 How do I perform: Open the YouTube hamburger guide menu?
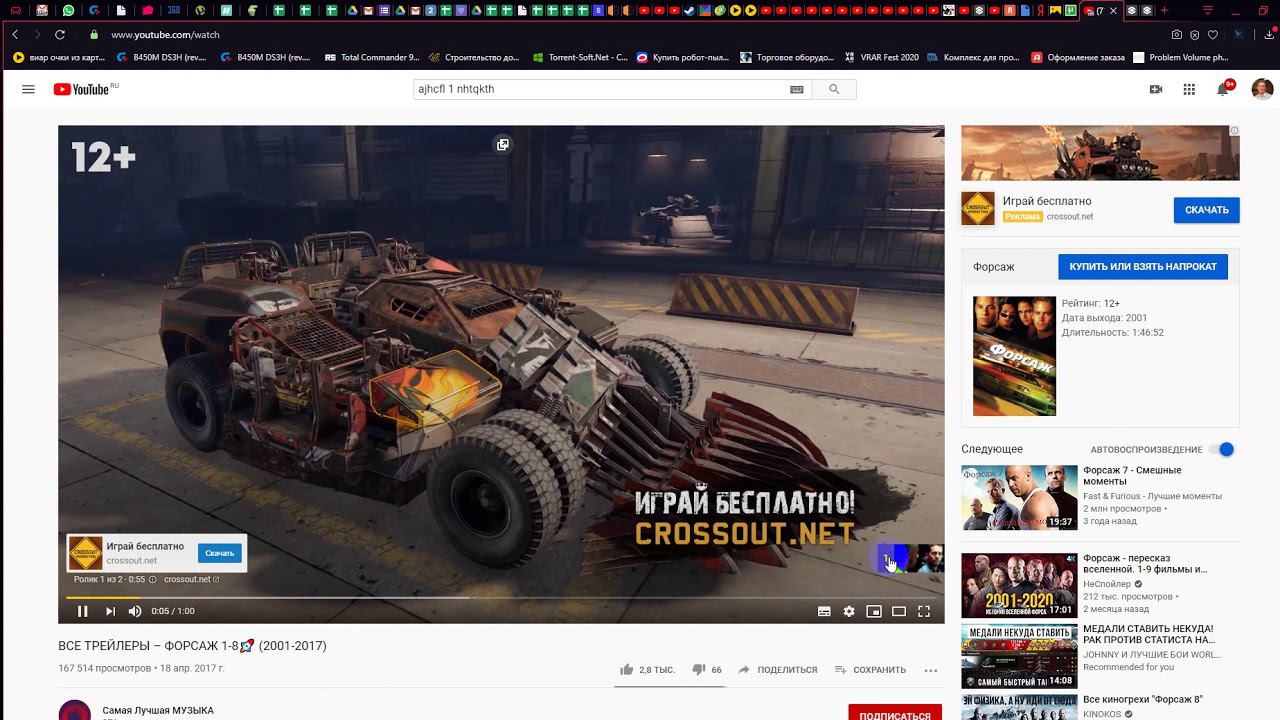tap(28, 89)
